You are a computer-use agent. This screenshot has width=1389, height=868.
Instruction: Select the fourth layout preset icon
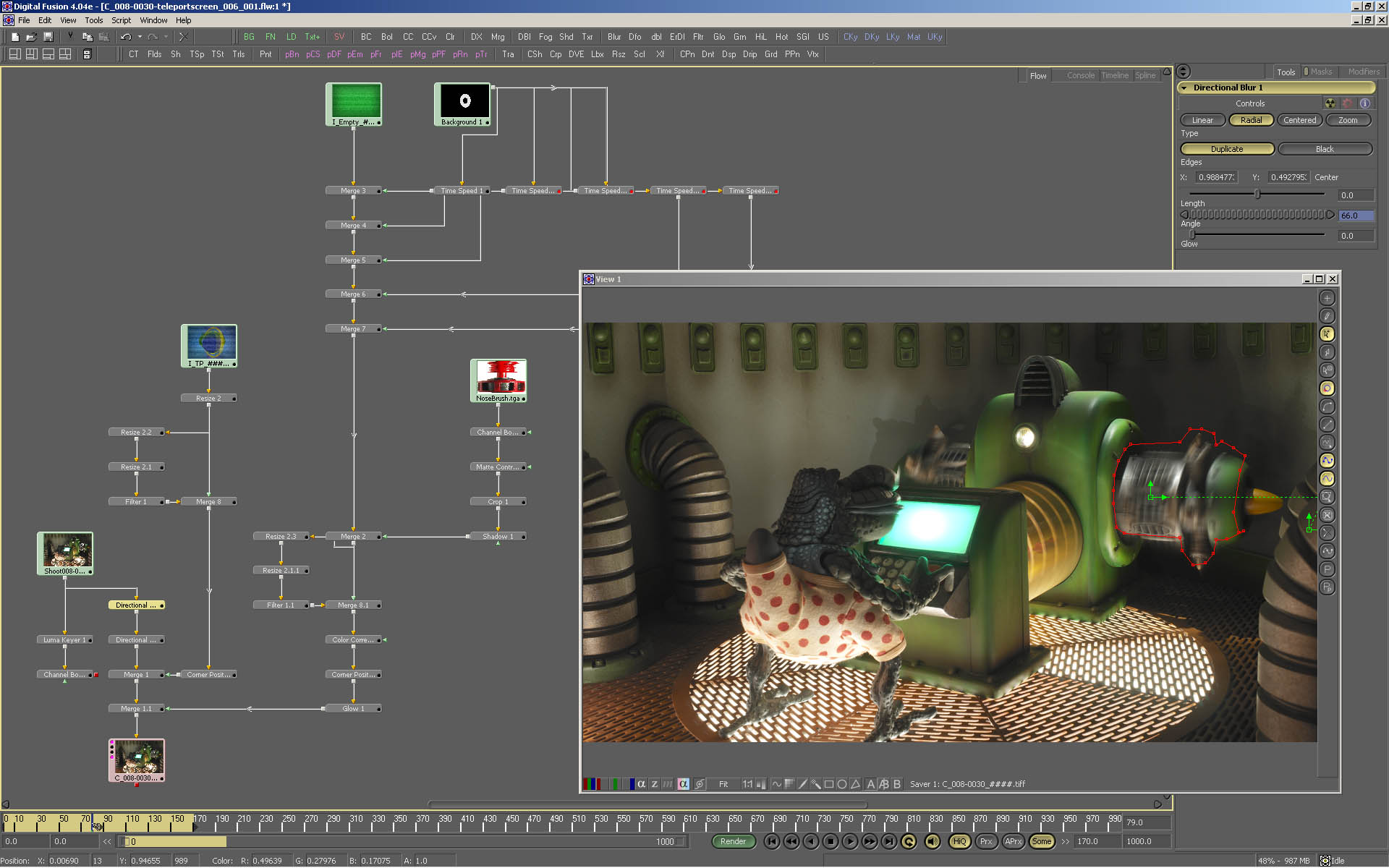click(x=65, y=54)
